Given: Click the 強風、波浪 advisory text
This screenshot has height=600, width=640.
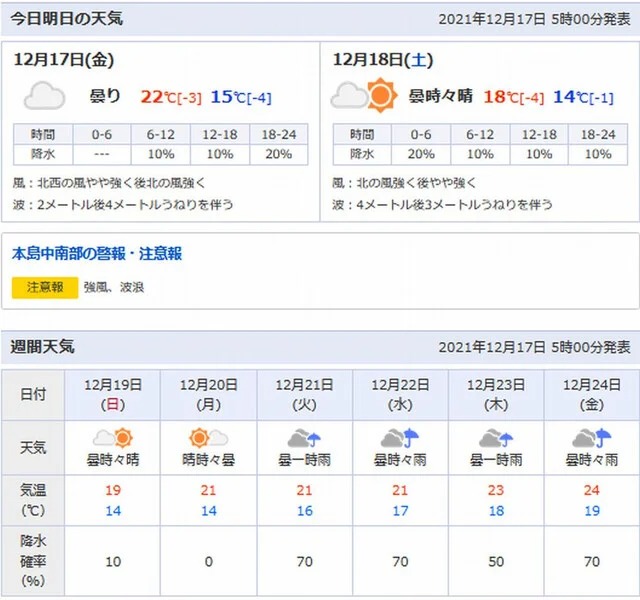Looking at the screenshot, I should (114, 287).
